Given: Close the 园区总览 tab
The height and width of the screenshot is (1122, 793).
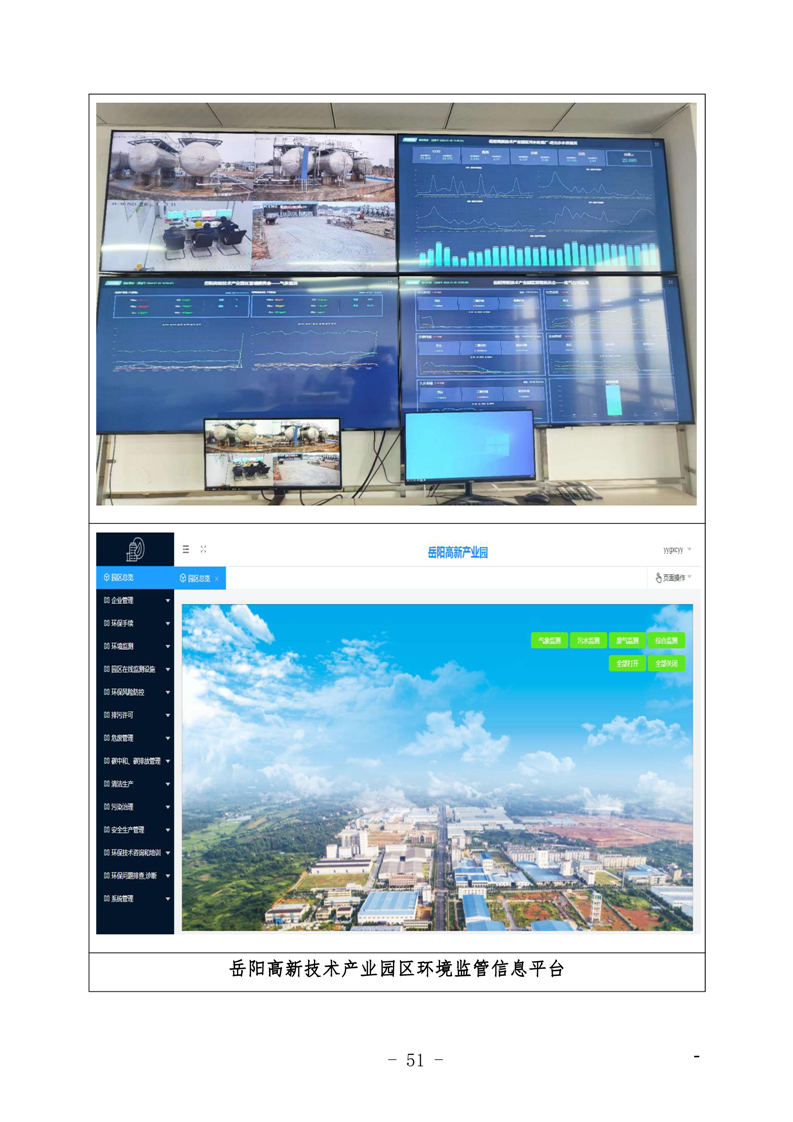Looking at the screenshot, I should pos(217,578).
